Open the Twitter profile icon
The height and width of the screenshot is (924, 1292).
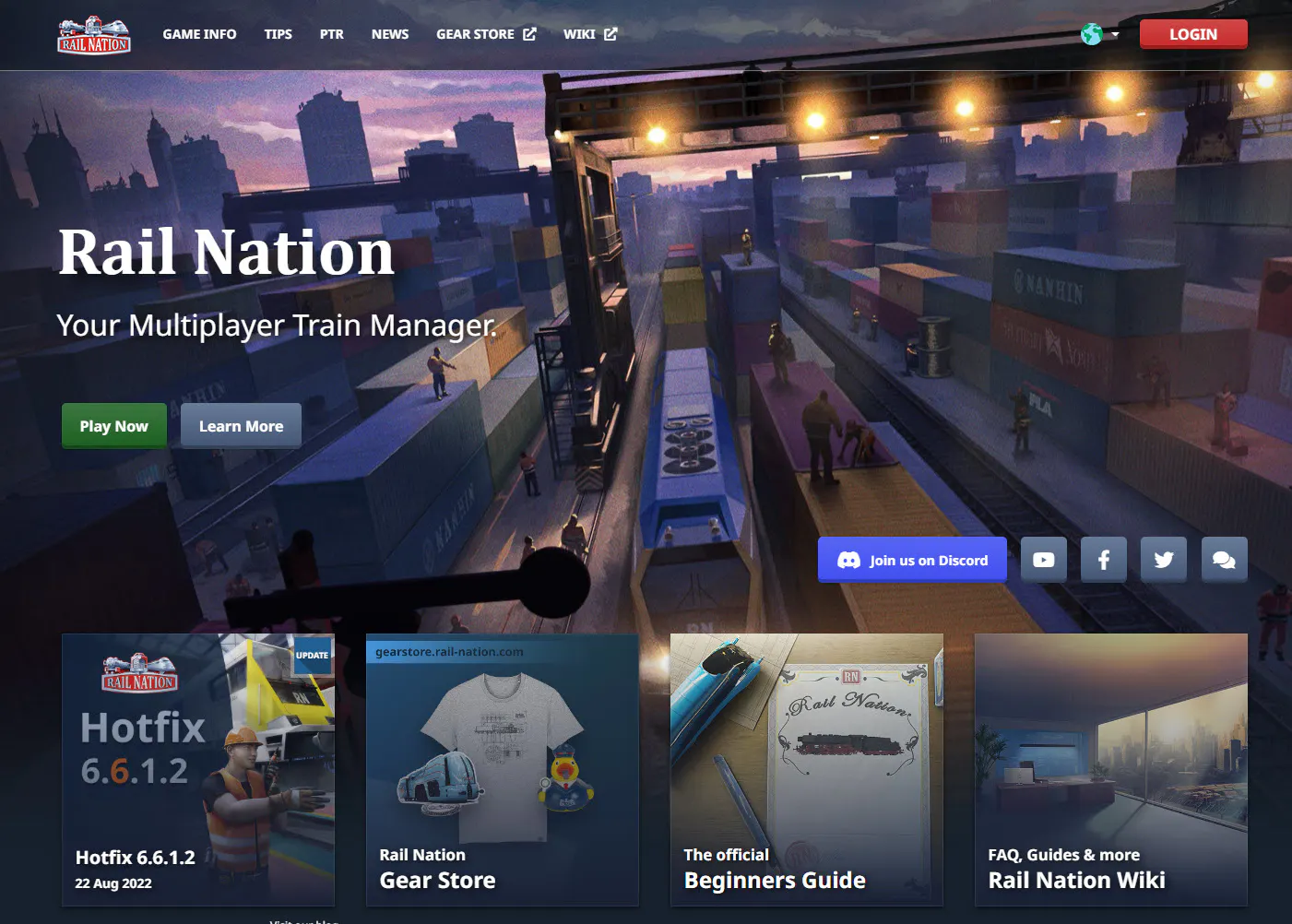pyautogui.click(x=1164, y=560)
